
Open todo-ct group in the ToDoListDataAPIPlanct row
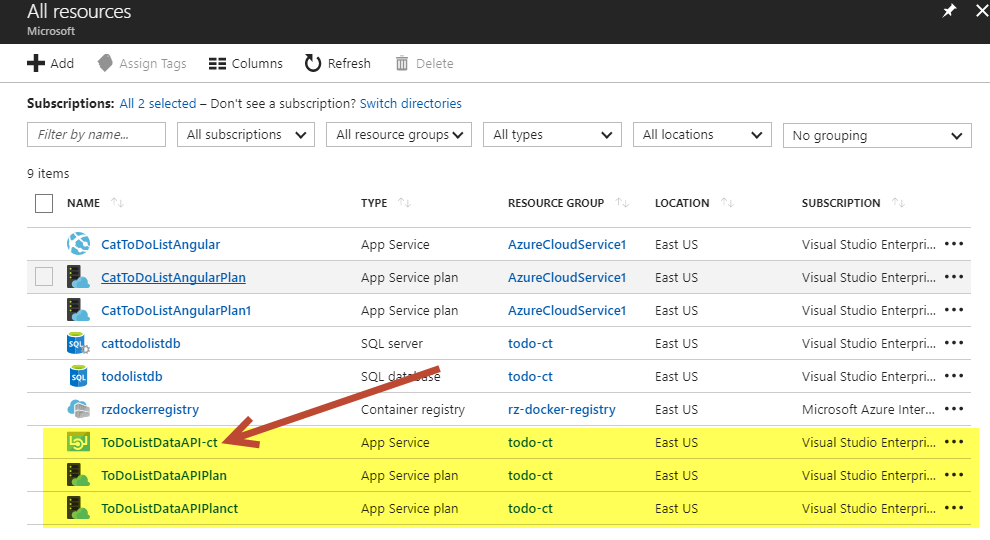[x=530, y=508]
